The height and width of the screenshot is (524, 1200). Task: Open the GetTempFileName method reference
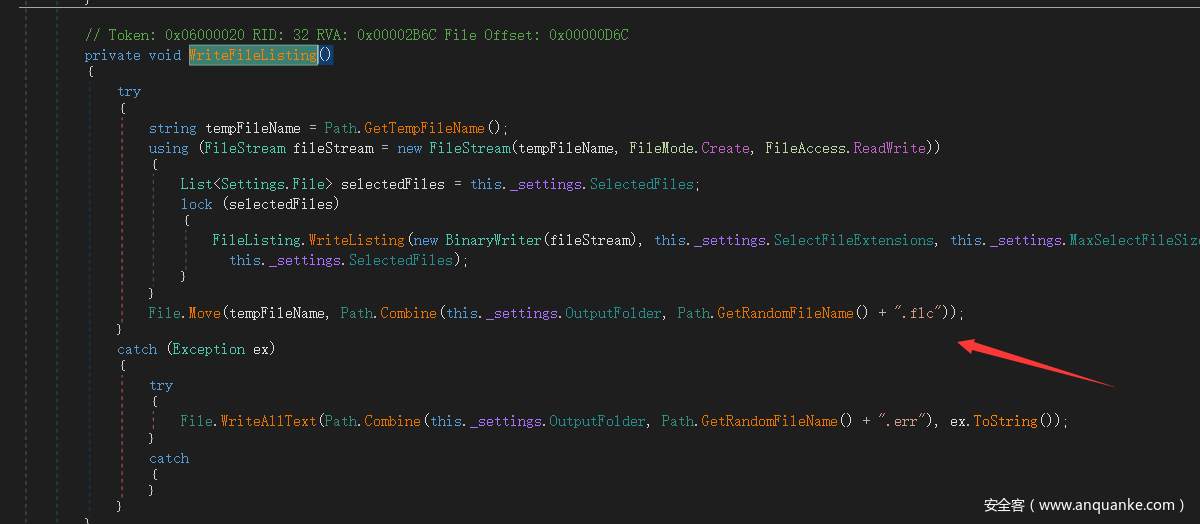point(435,128)
